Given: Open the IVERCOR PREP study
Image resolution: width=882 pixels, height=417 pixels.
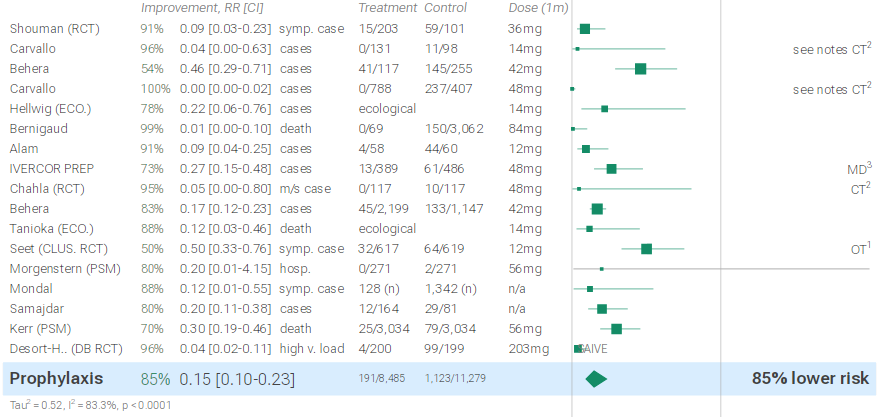Looking at the screenshot, I should coord(52,168).
